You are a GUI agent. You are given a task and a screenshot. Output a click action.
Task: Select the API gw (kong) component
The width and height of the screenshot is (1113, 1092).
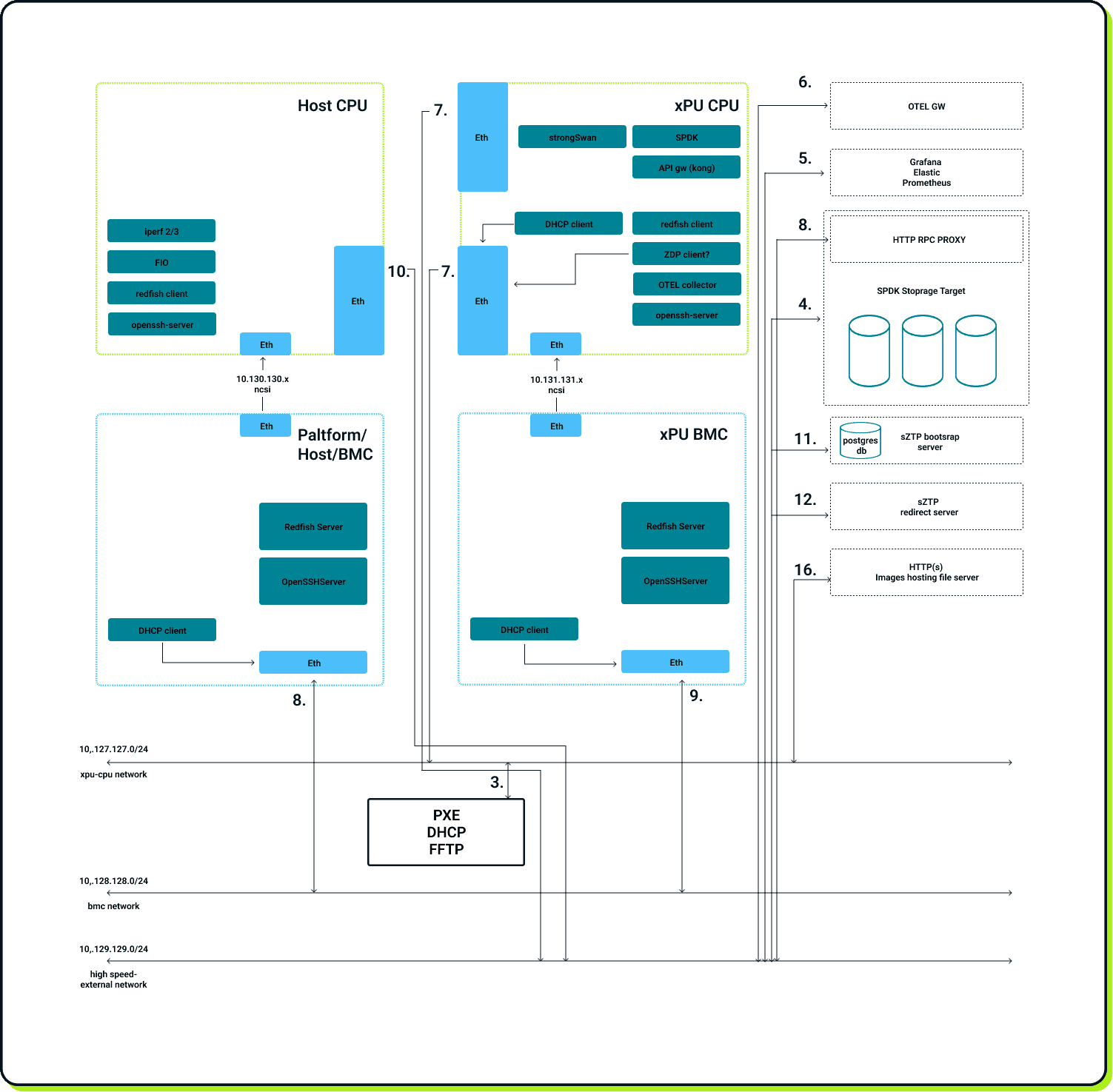click(x=686, y=167)
